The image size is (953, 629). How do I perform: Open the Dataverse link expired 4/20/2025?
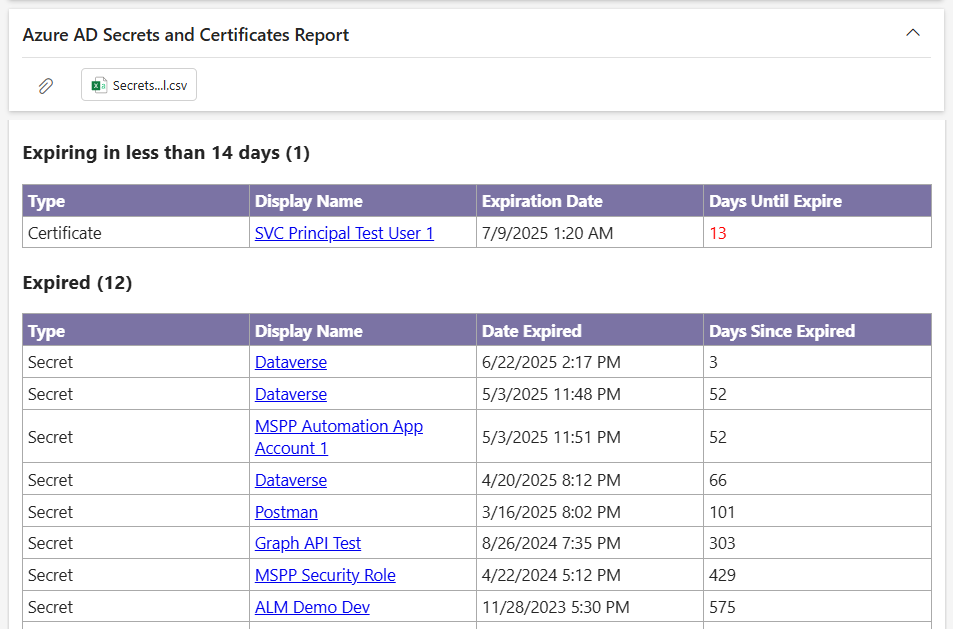291,480
